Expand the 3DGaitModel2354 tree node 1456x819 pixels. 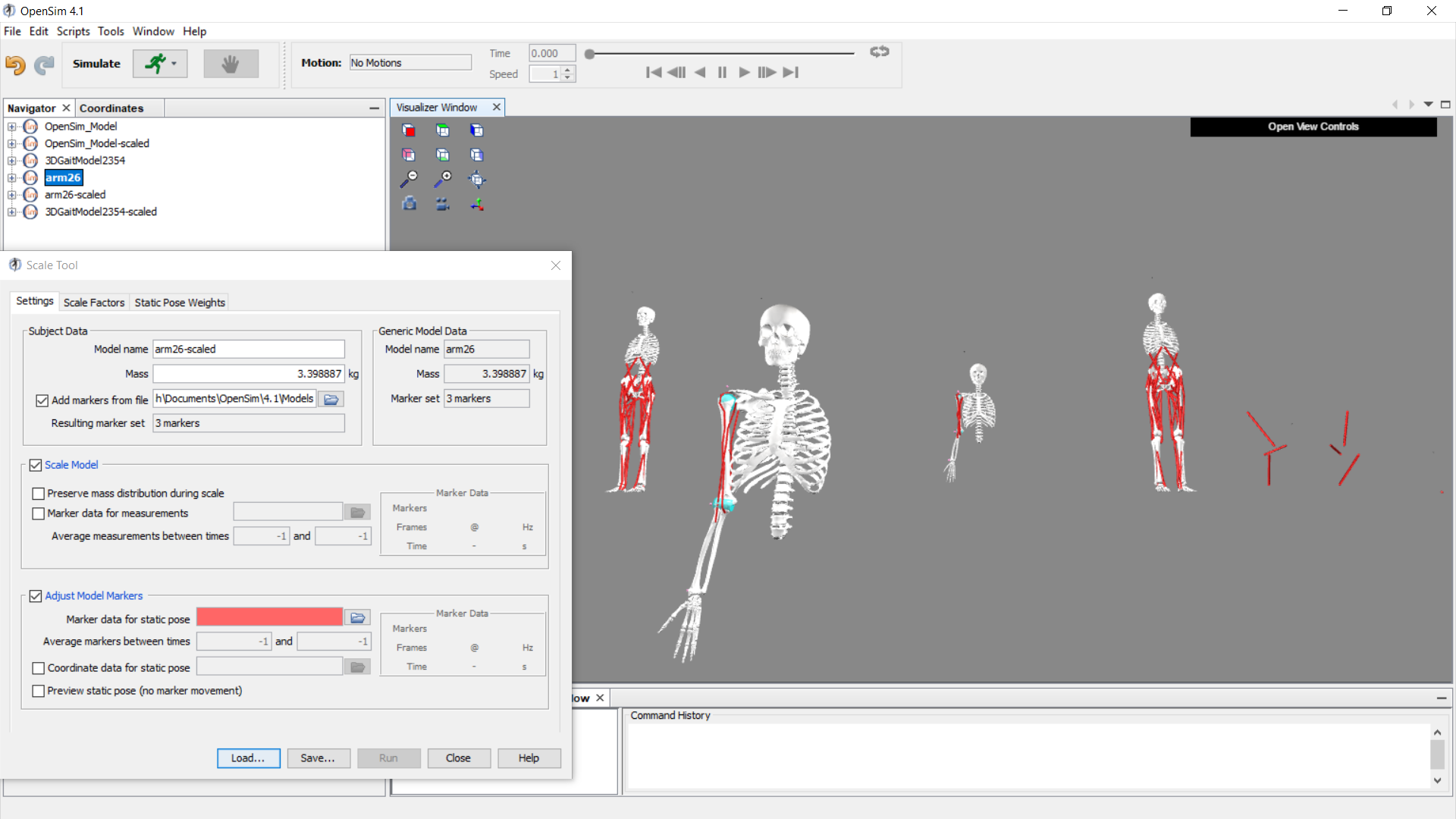pyautogui.click(x=12, y=161)
